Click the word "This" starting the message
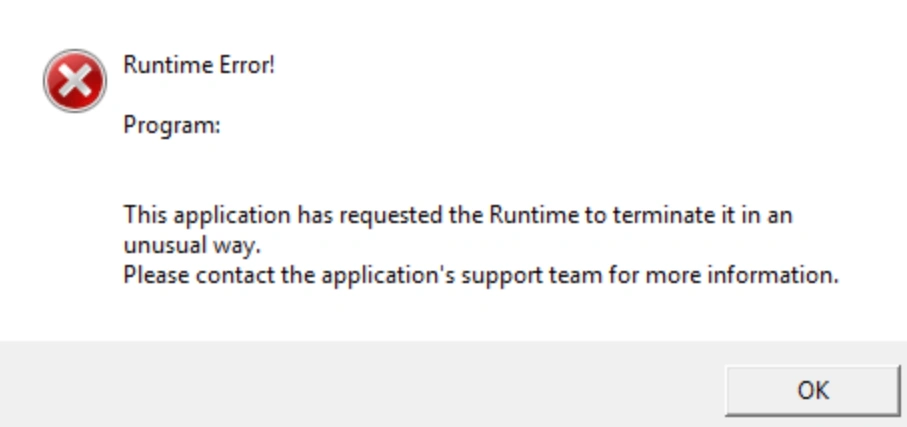 point(144,215)
